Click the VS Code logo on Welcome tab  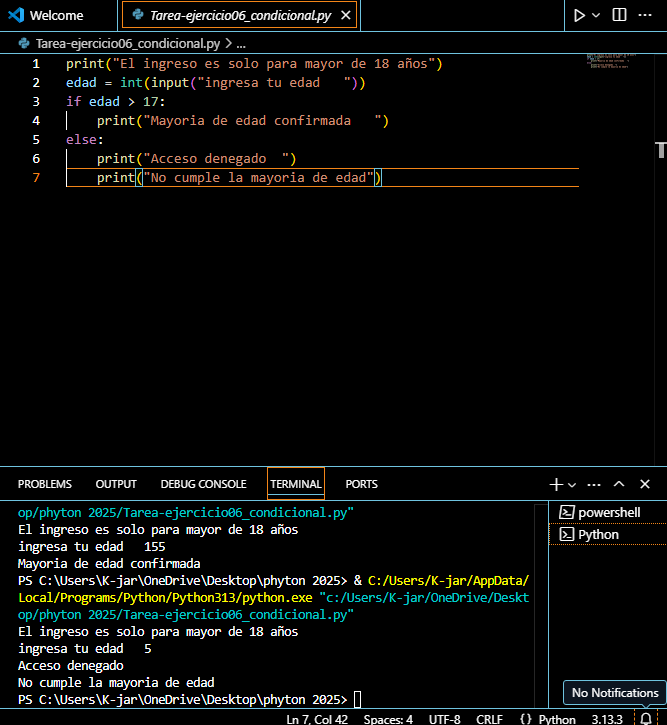click(x=16, y=15)
